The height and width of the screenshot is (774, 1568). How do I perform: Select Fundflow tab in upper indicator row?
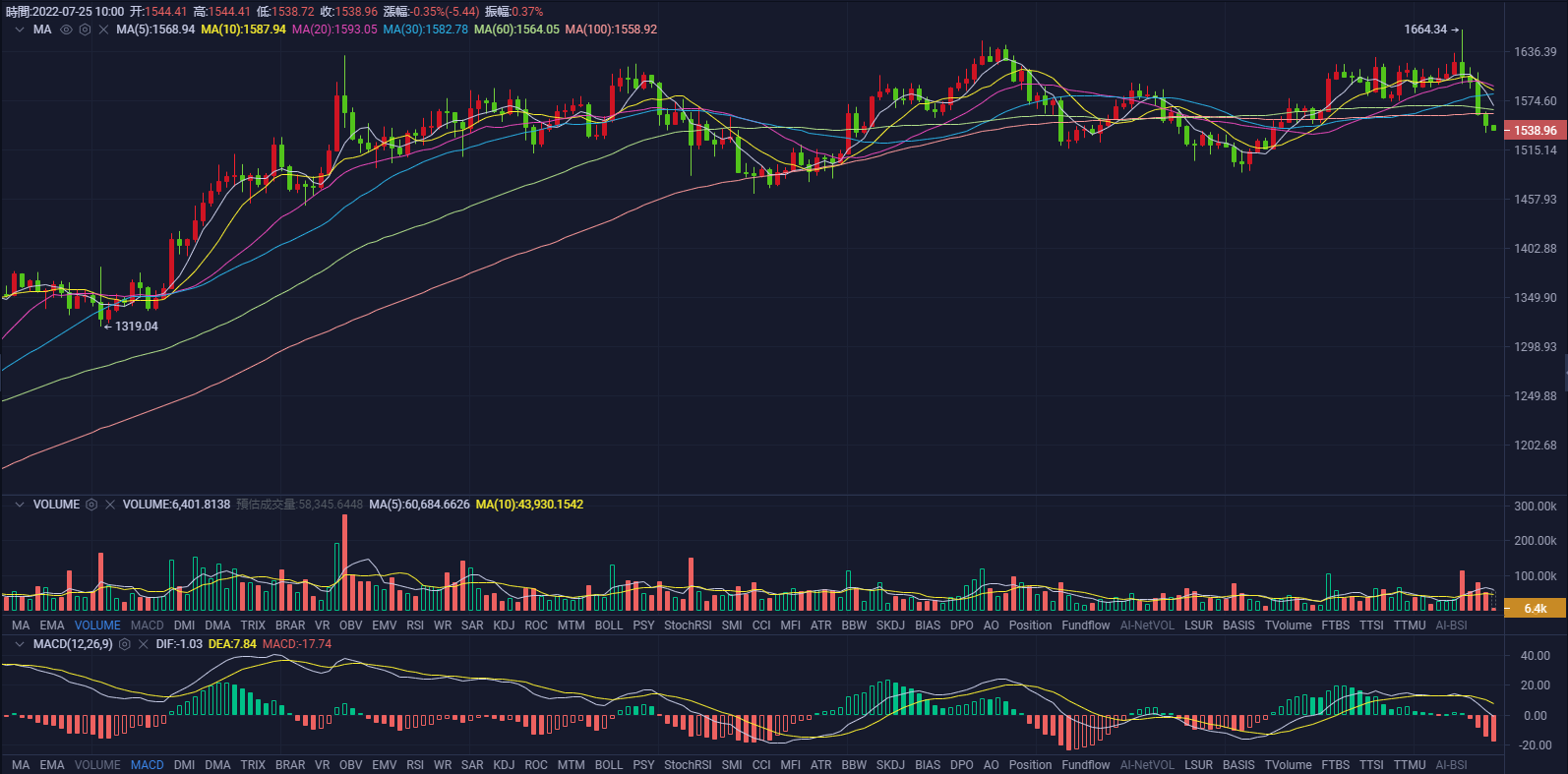[x=1086, y=625]
